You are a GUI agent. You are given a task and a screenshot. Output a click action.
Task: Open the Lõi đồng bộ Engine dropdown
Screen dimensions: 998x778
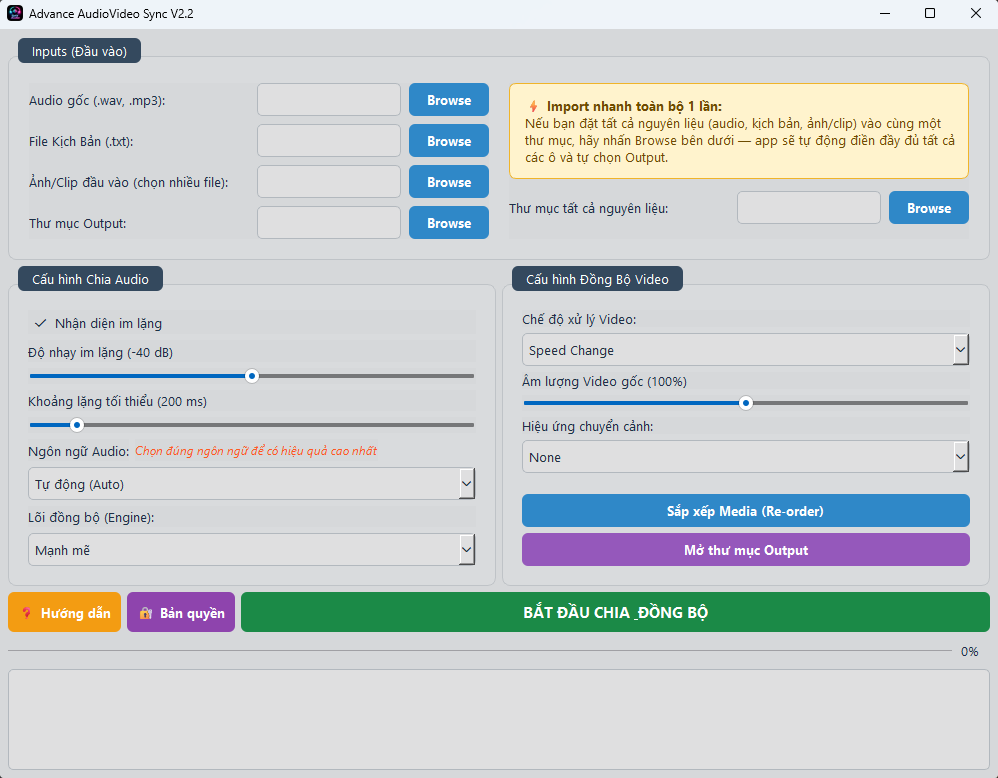click(466, 548)
